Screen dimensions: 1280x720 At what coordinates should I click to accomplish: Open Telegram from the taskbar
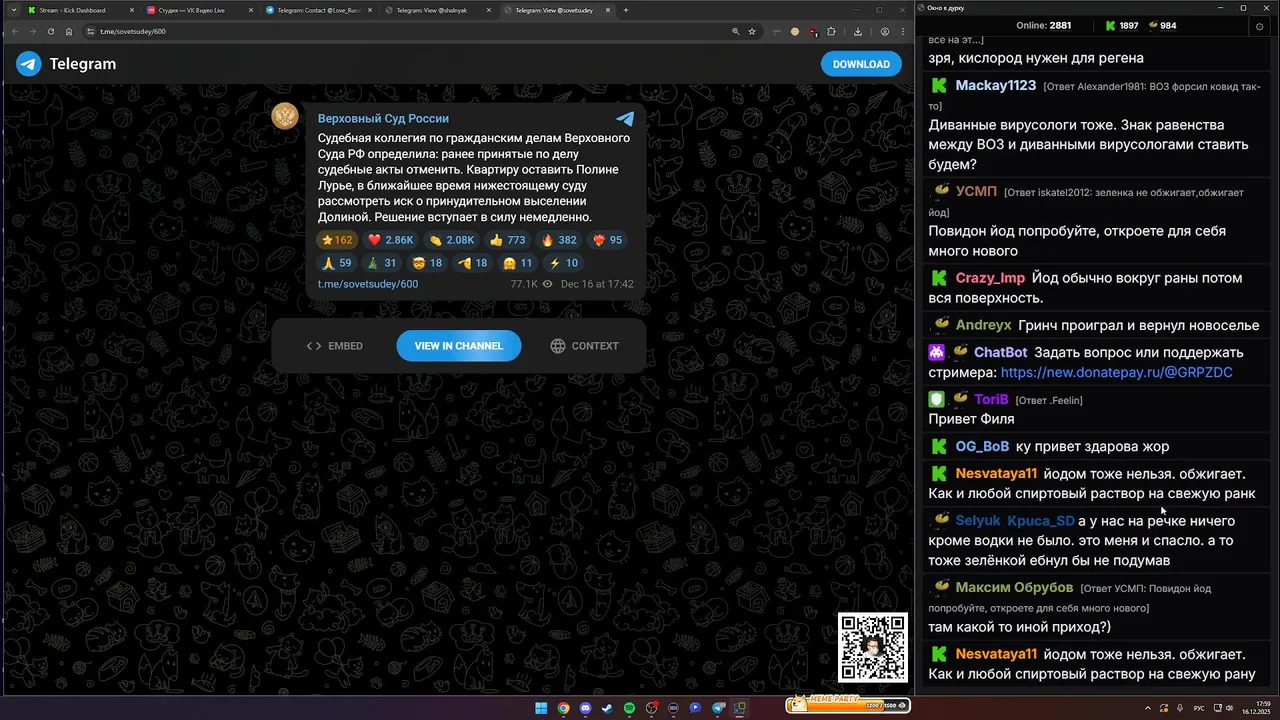coord(718,708)
